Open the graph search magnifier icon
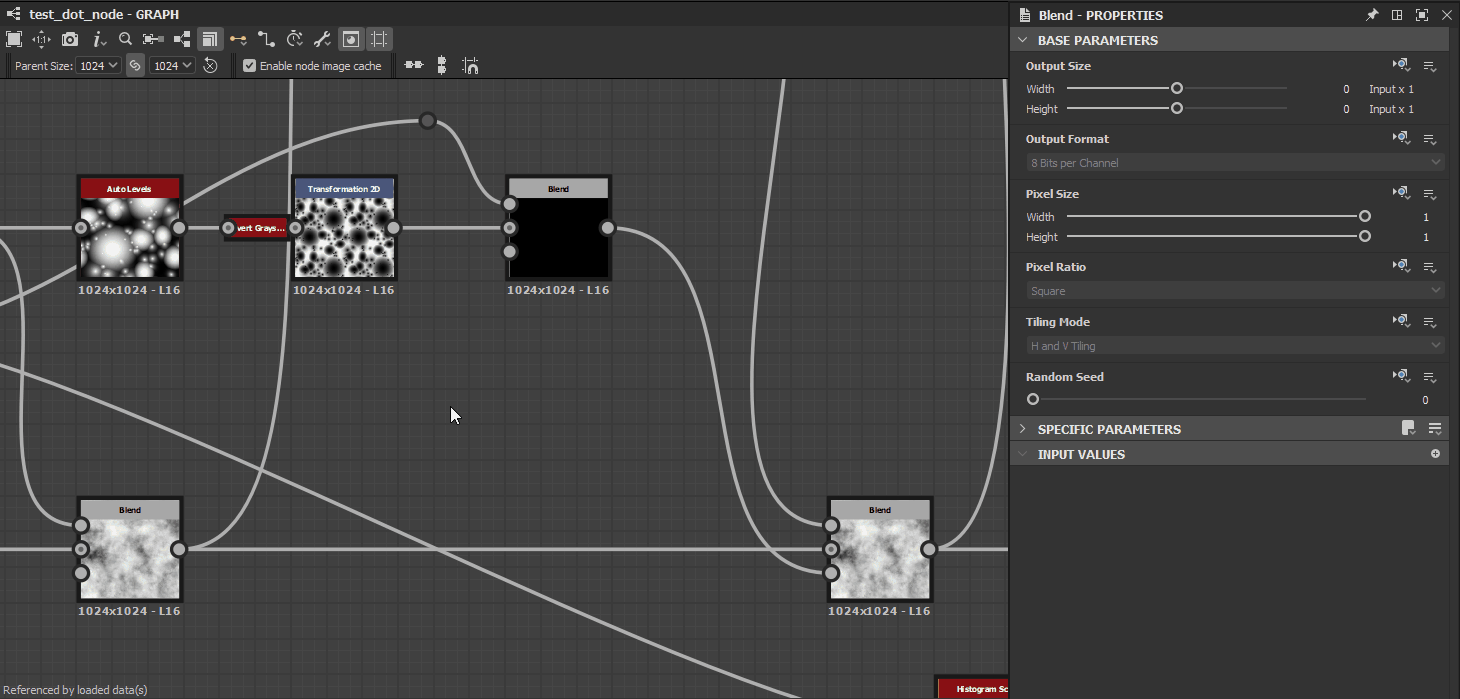 (123, 39)
